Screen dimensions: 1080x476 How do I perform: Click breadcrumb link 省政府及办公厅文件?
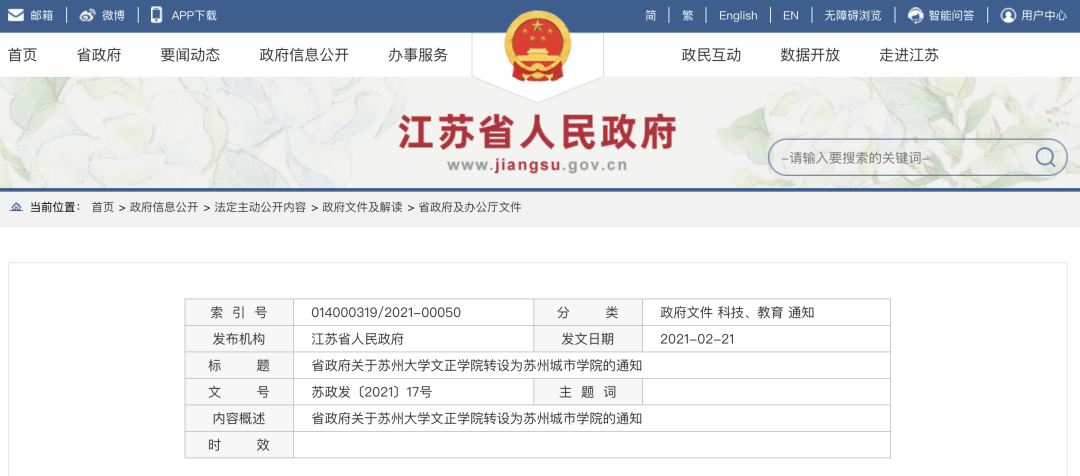coord(470,207)
